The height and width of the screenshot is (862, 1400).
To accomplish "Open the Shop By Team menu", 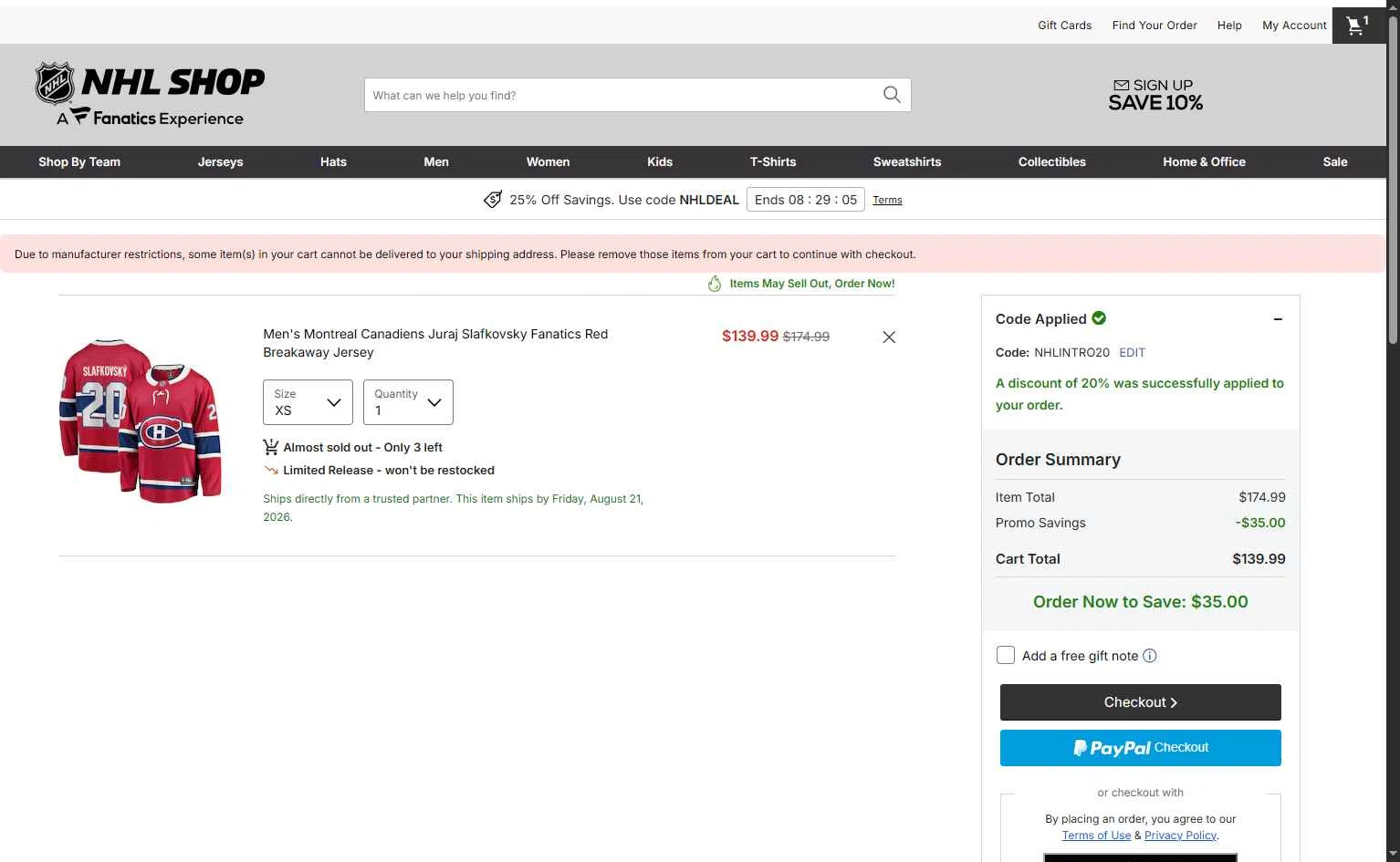I will coord(79,161).
